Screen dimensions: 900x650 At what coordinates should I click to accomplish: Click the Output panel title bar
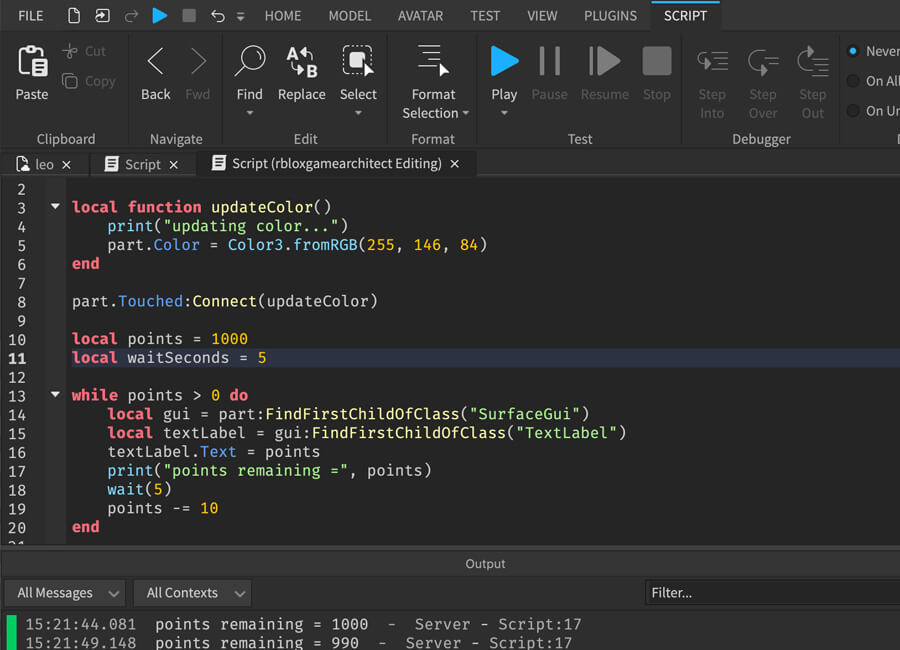coord(450,563)
